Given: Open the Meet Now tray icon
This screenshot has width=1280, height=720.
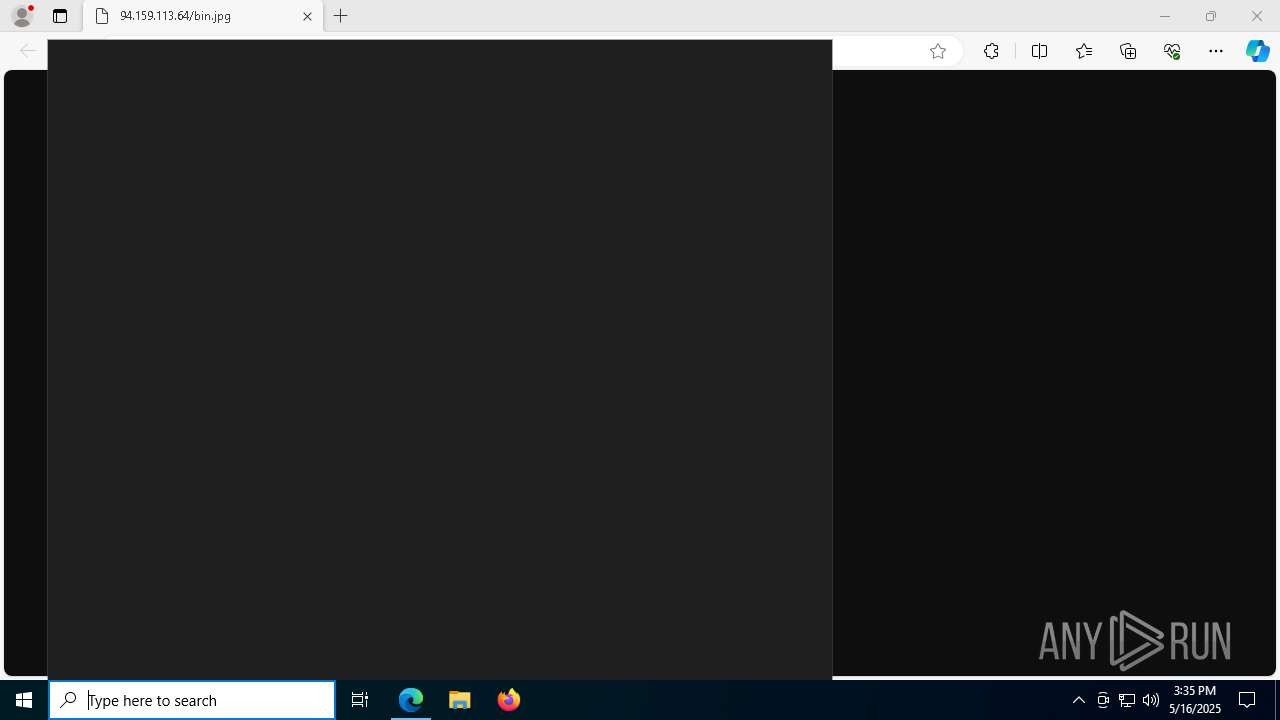Looking at the screenshot, I should point(1103,700).
